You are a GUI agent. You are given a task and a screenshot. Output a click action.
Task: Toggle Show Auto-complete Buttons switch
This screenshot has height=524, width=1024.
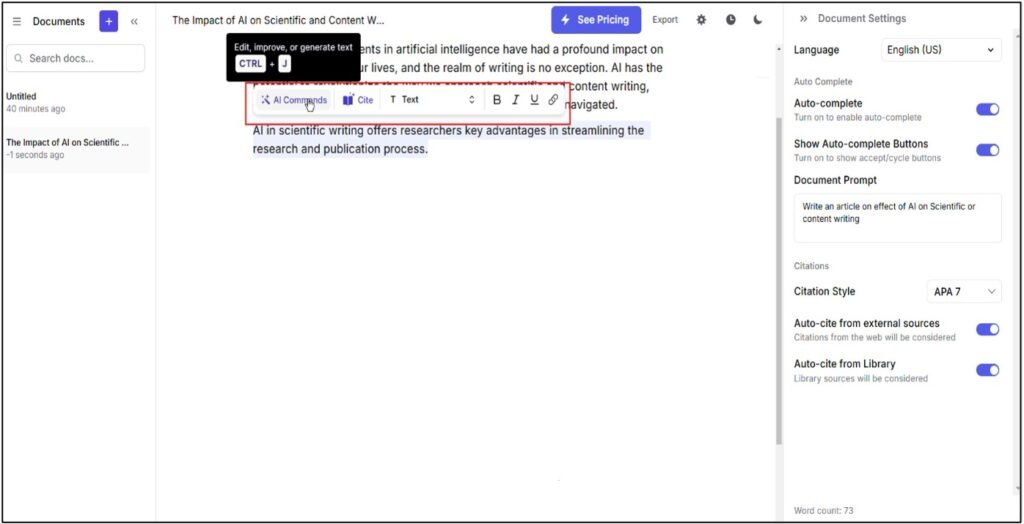coord(987,150)
